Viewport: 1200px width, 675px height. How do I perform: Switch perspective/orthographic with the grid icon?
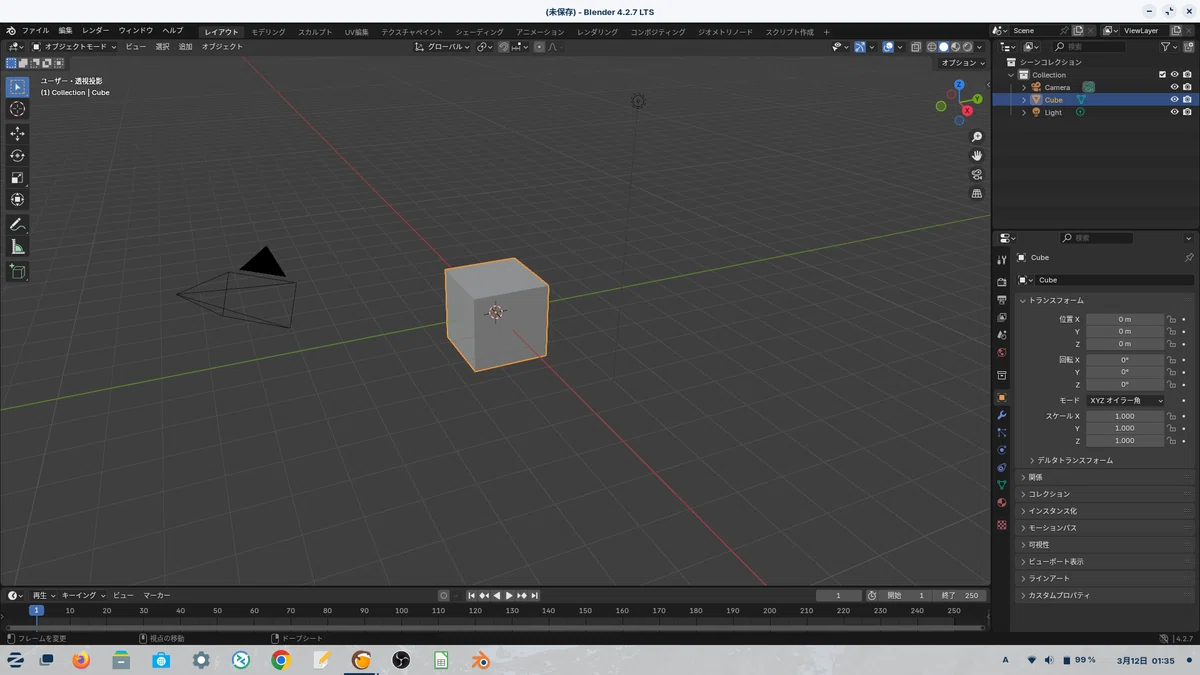coord(977,193)
